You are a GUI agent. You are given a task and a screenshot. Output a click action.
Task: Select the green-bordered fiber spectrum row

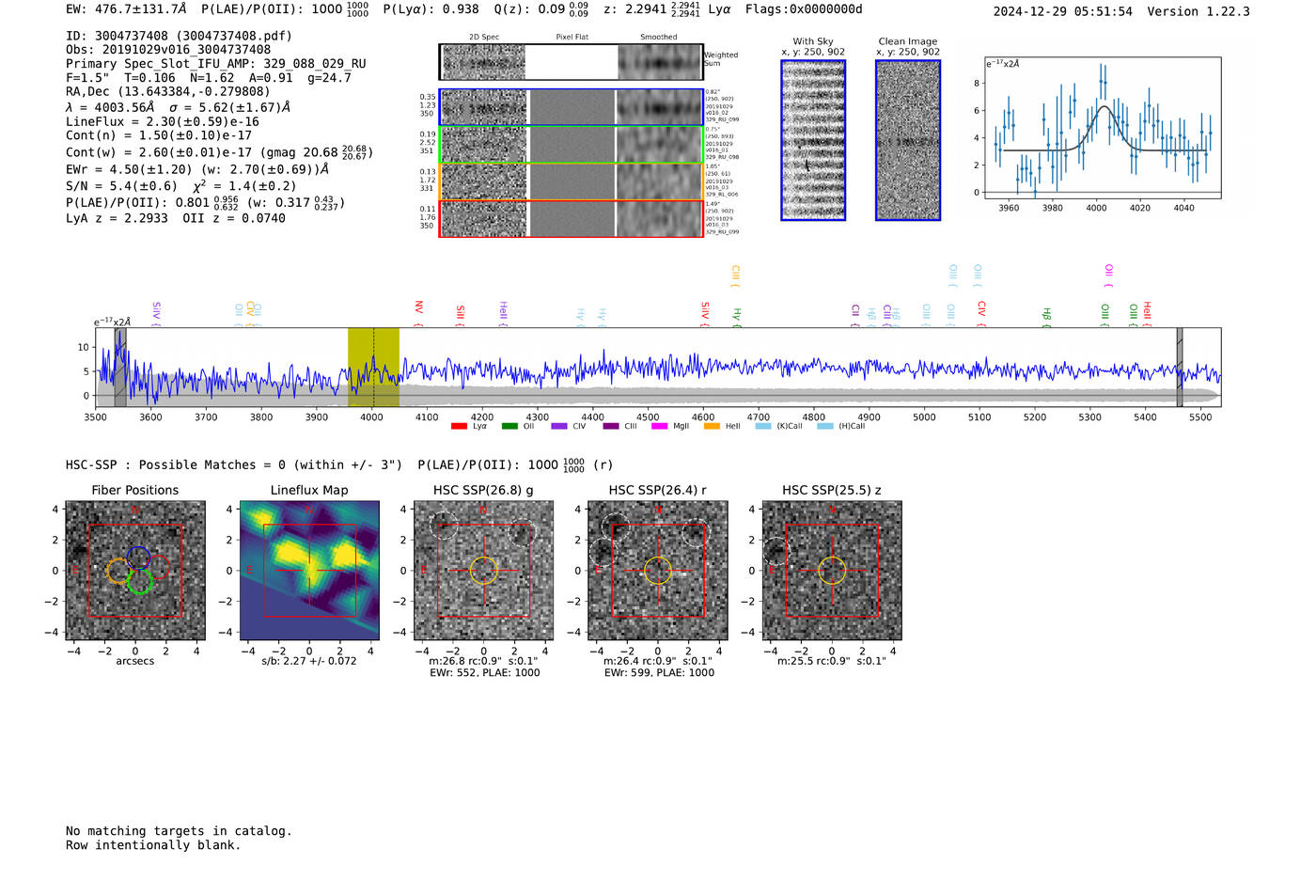pyautogui.click(x=571, y=145)
